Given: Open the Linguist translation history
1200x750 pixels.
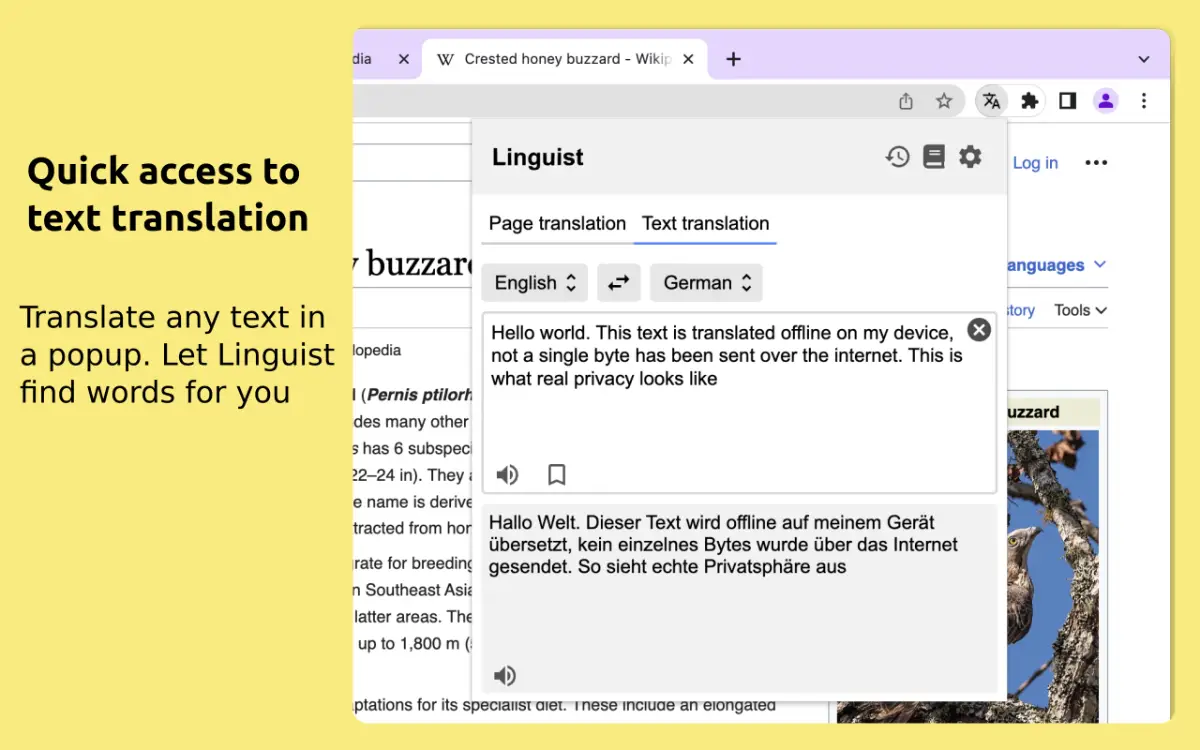Looking at the screenshot, I should 897,156.
